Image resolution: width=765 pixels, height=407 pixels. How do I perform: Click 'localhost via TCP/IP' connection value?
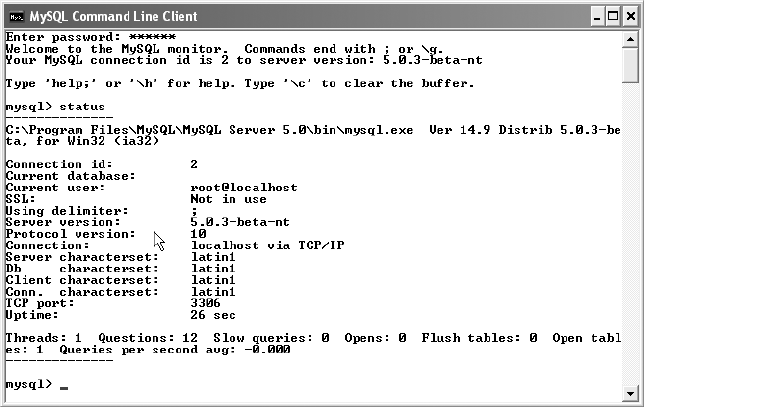[x=267, y=245]
